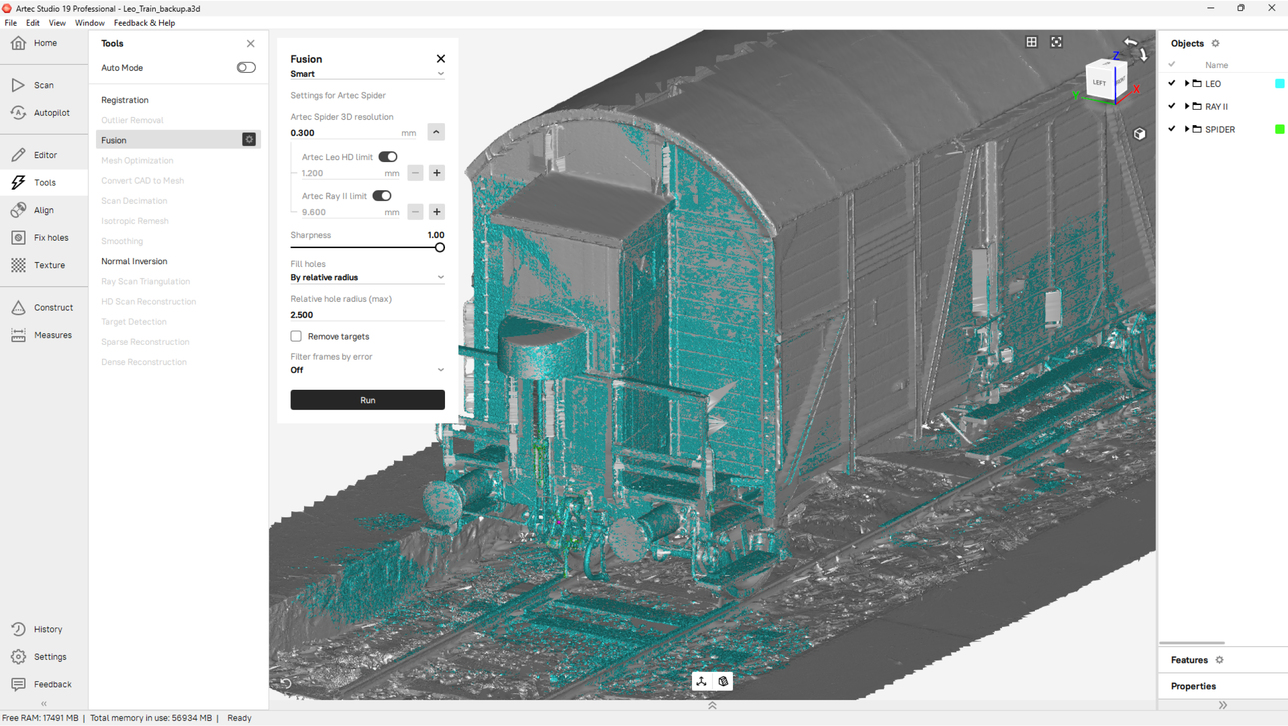Click the Run button
Viewport: 1288px width, 726px height.
click(x=367, y=400)
